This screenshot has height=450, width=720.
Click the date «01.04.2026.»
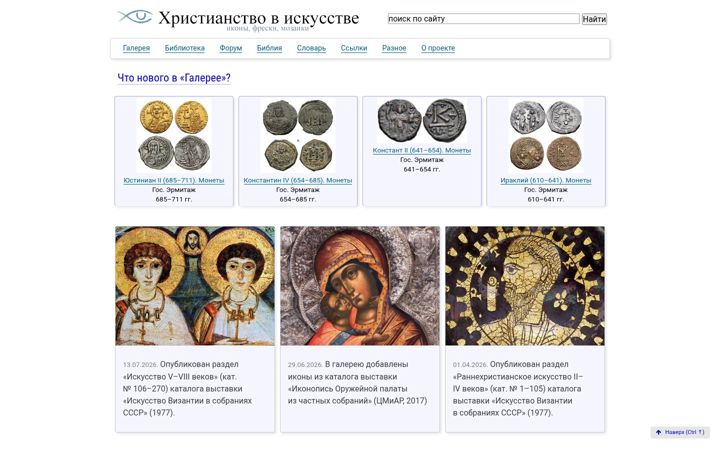pyautogui.click(x=470, y=365)
